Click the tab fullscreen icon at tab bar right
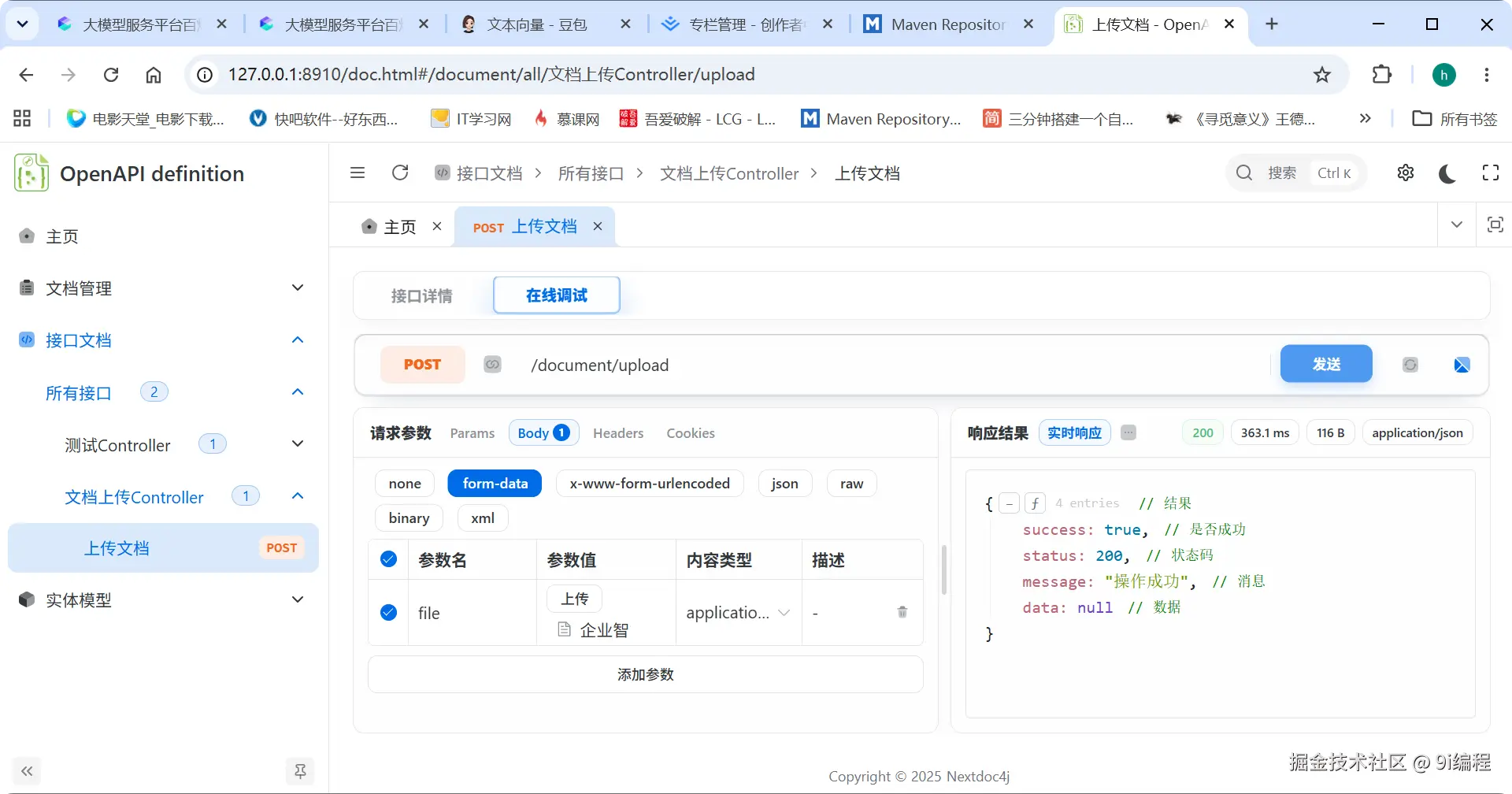Image resolution: width=1512 pixels, height=794 pixels. [x=1495, y=224]
